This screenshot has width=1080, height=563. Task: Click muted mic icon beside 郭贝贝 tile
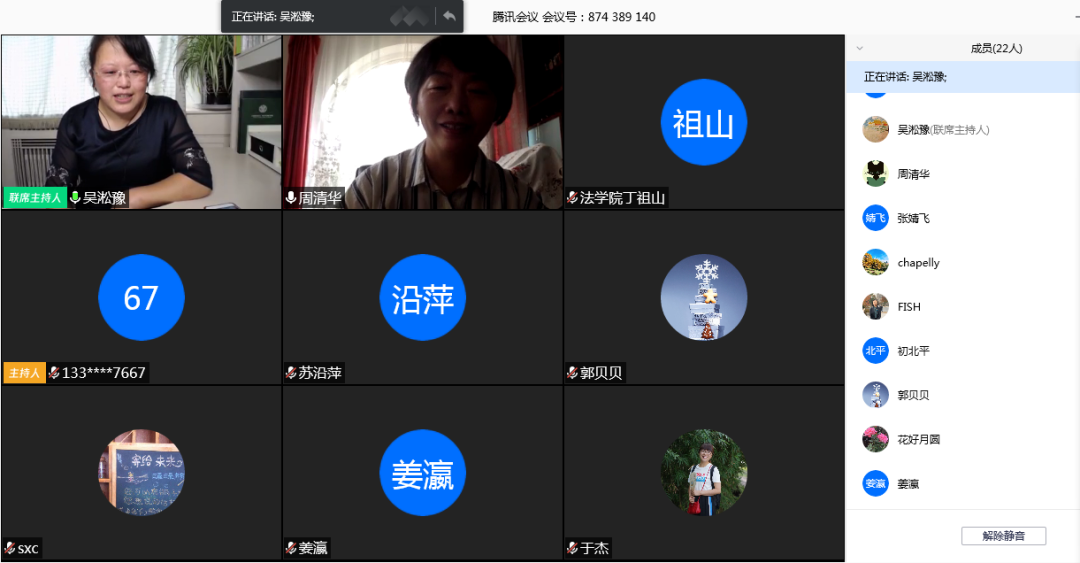tap(572, 373)
